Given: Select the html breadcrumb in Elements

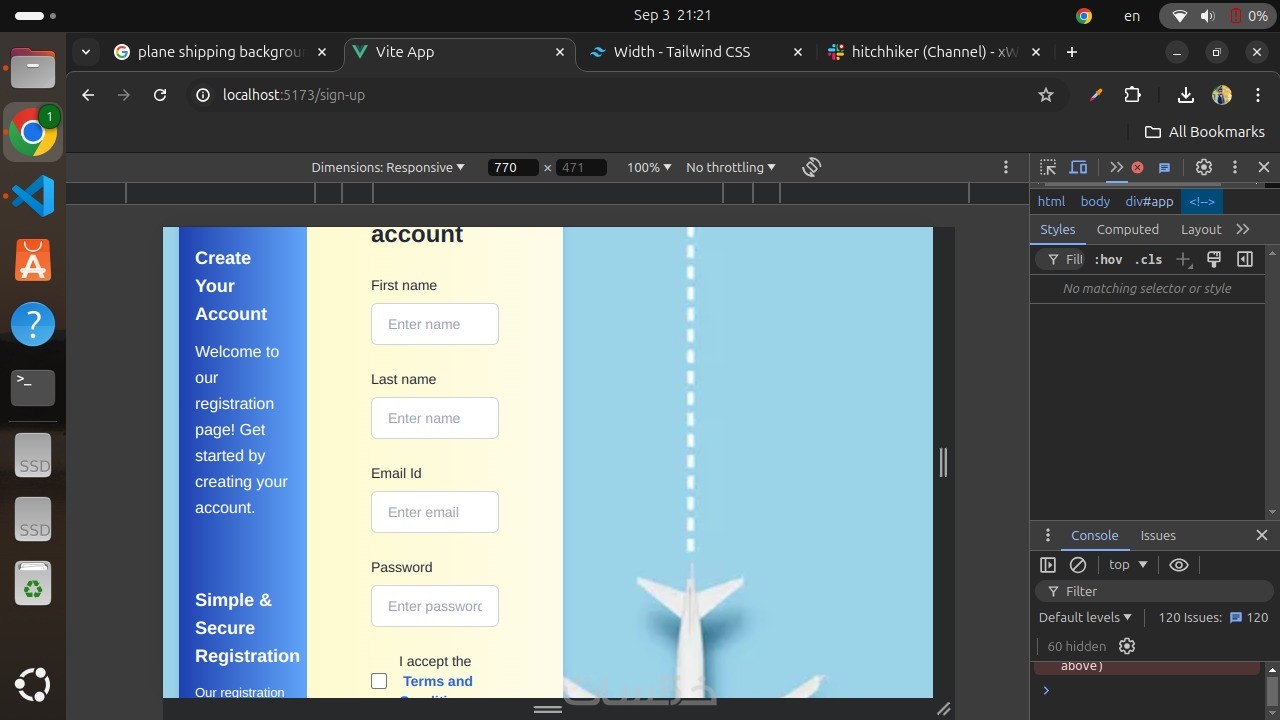Looking at the screenshot, I should click(x=1051, y=201).
